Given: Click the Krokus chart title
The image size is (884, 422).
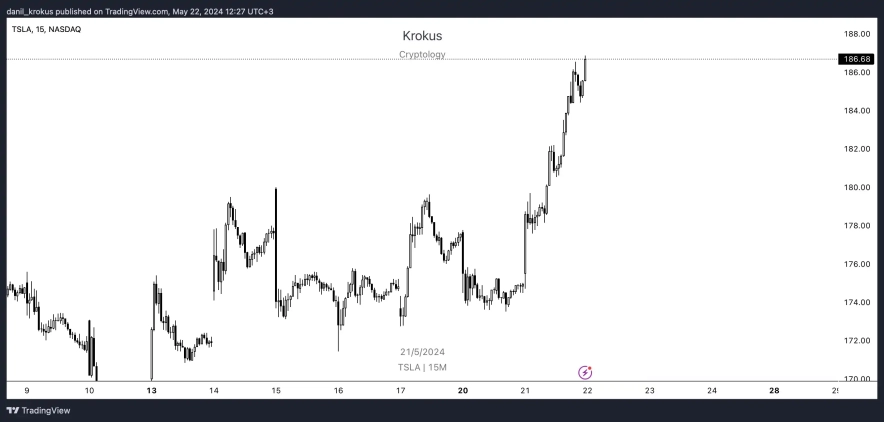Looking at the screenshot, I should pos(422,36).
